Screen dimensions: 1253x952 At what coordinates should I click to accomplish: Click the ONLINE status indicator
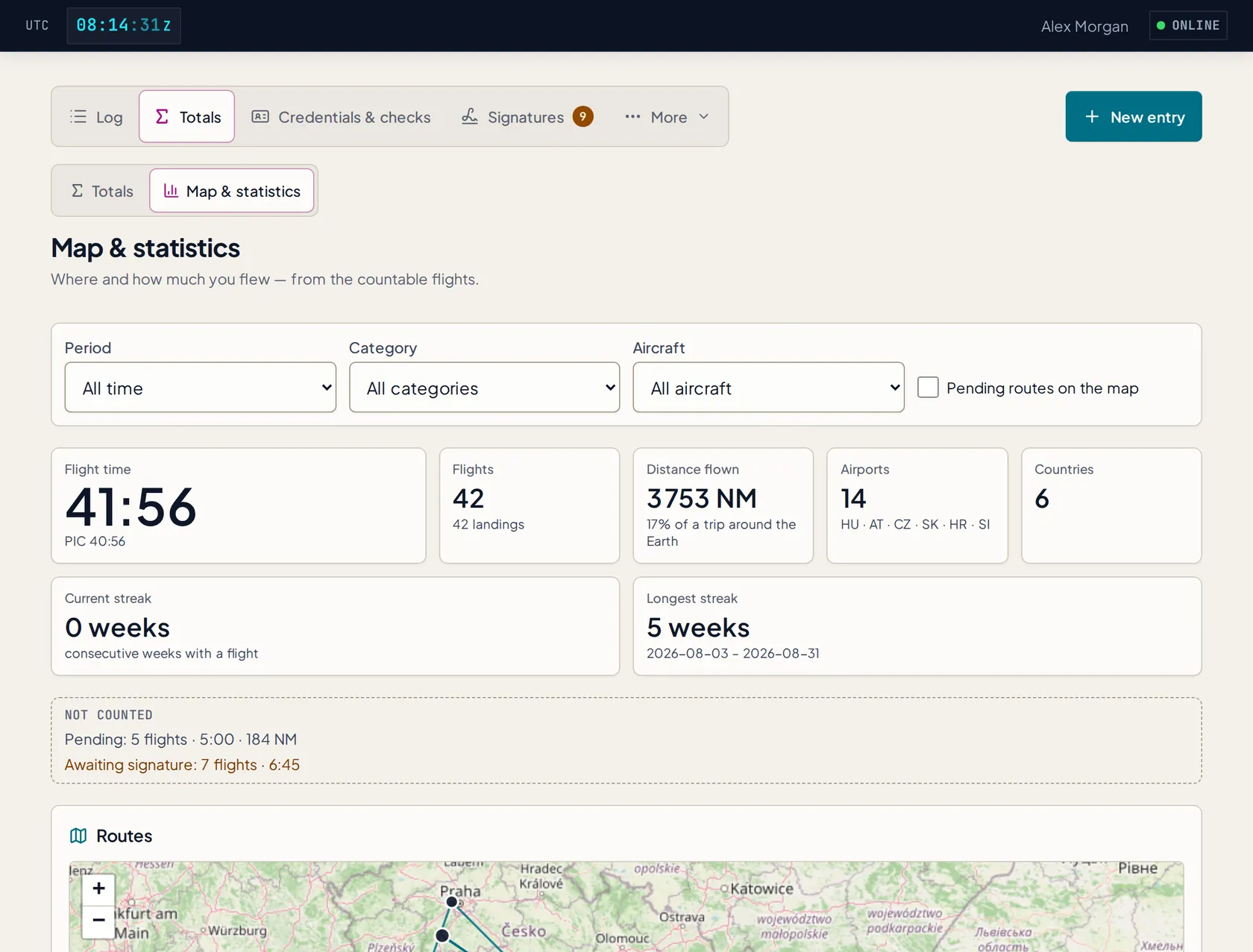tap(1189, 25)
